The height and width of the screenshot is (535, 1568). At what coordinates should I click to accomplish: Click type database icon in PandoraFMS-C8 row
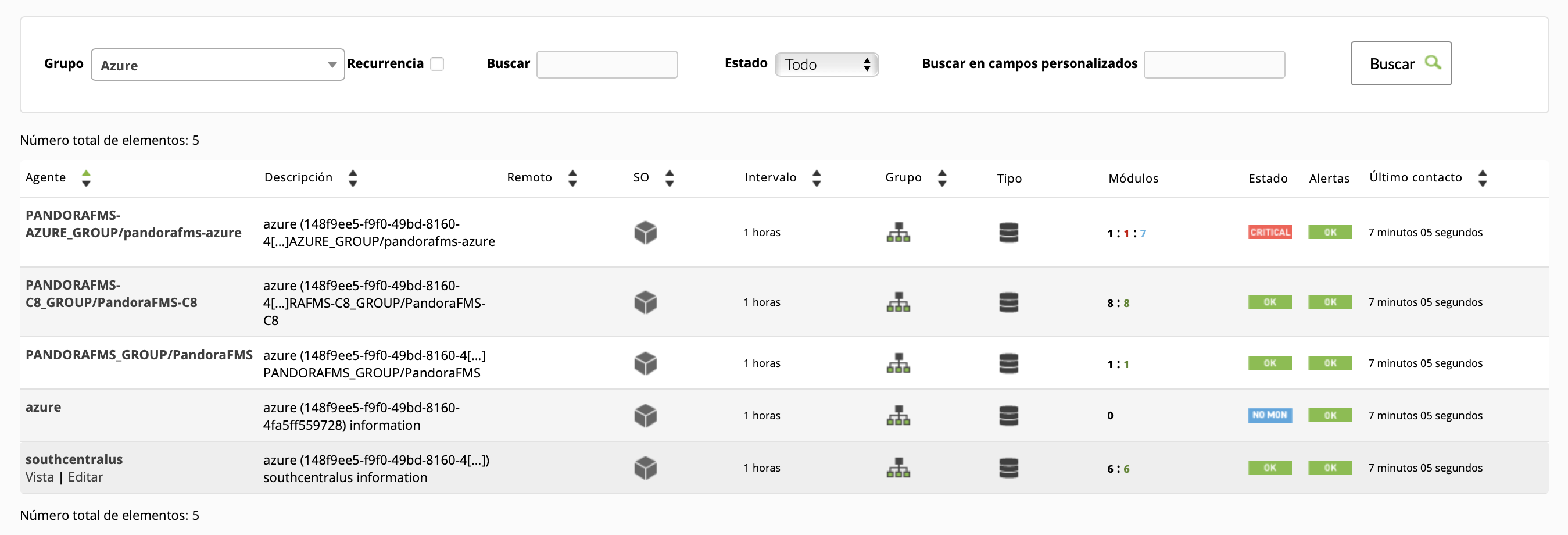coord(1008,302)
